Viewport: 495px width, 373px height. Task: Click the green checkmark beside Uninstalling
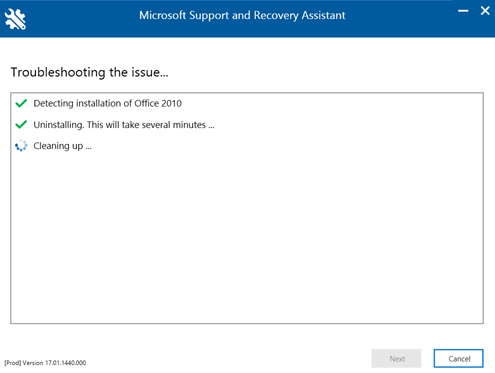[21, 125]
